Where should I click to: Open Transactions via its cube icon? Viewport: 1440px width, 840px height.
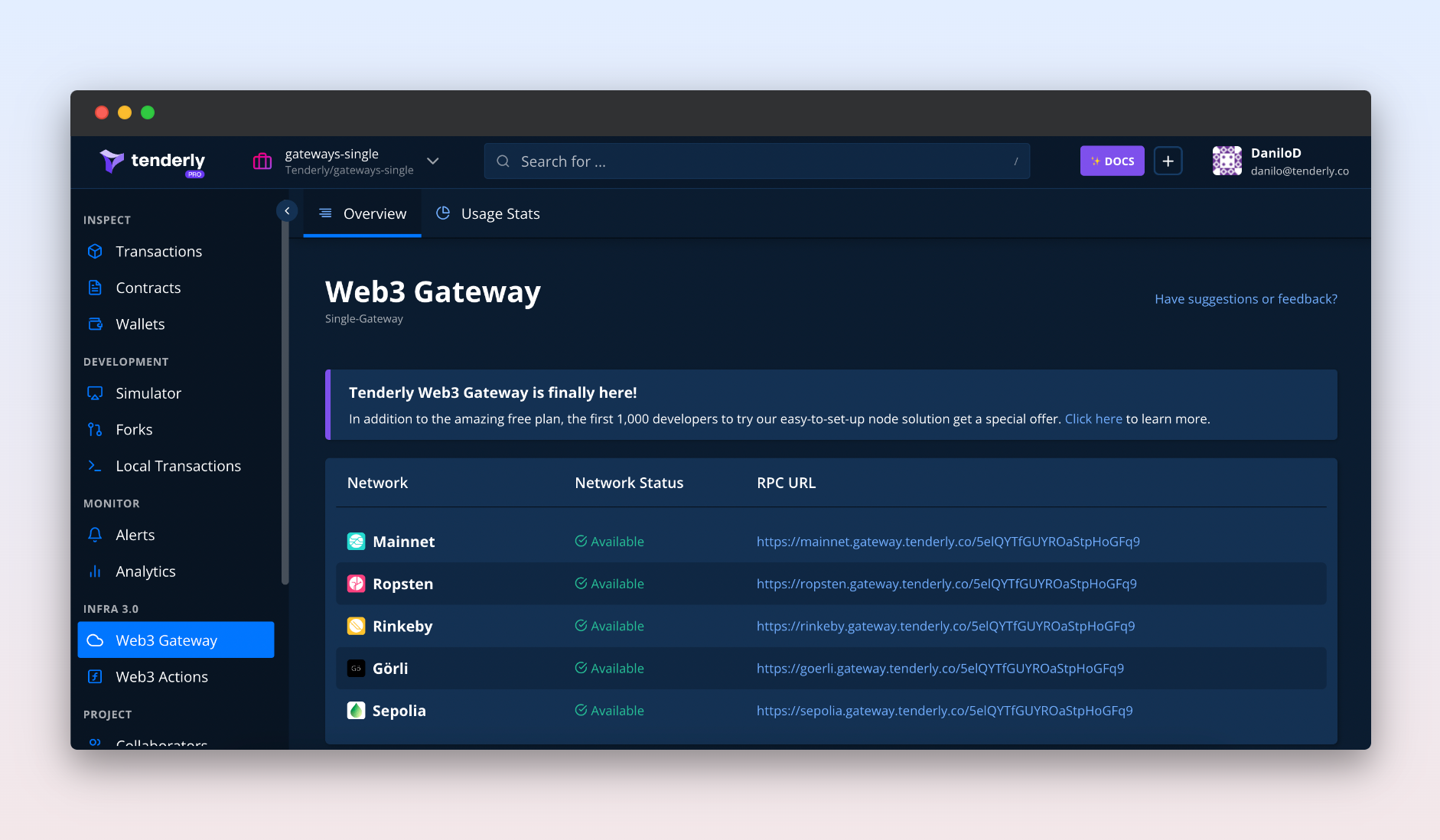pyautogui.click(x=95, y=252)
